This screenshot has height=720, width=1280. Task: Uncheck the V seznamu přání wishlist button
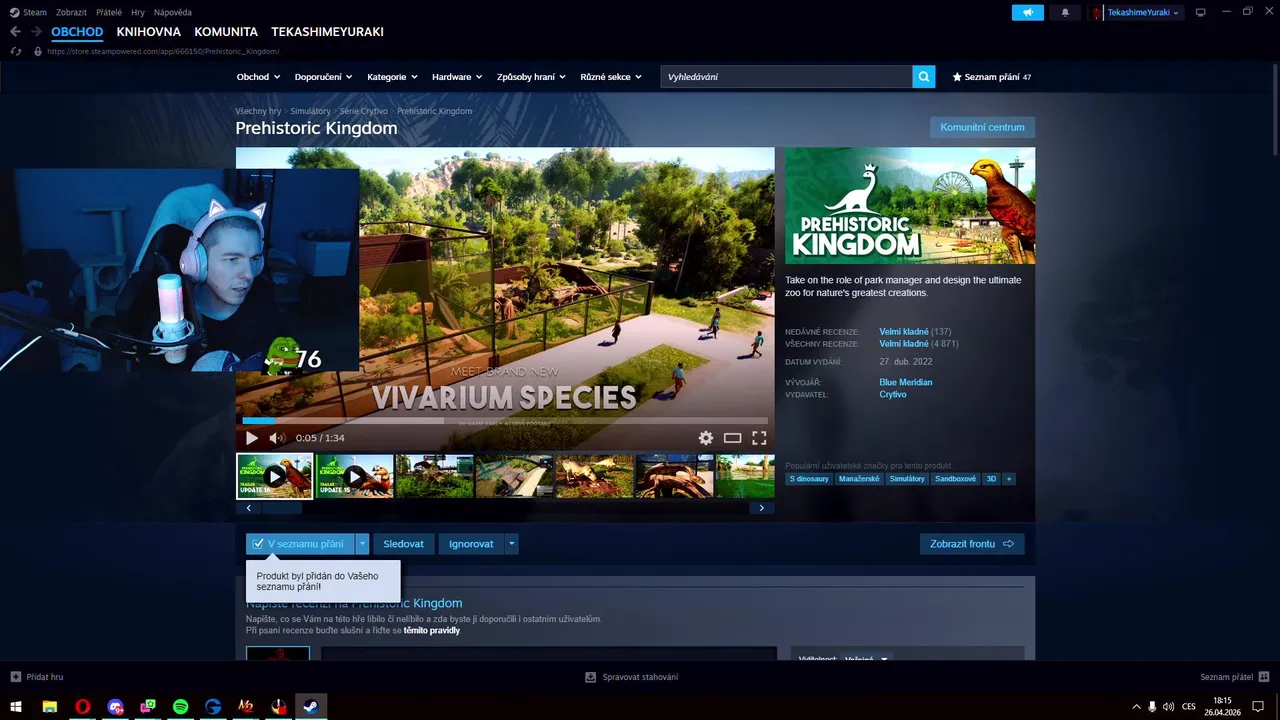click(x=299, y=544)
